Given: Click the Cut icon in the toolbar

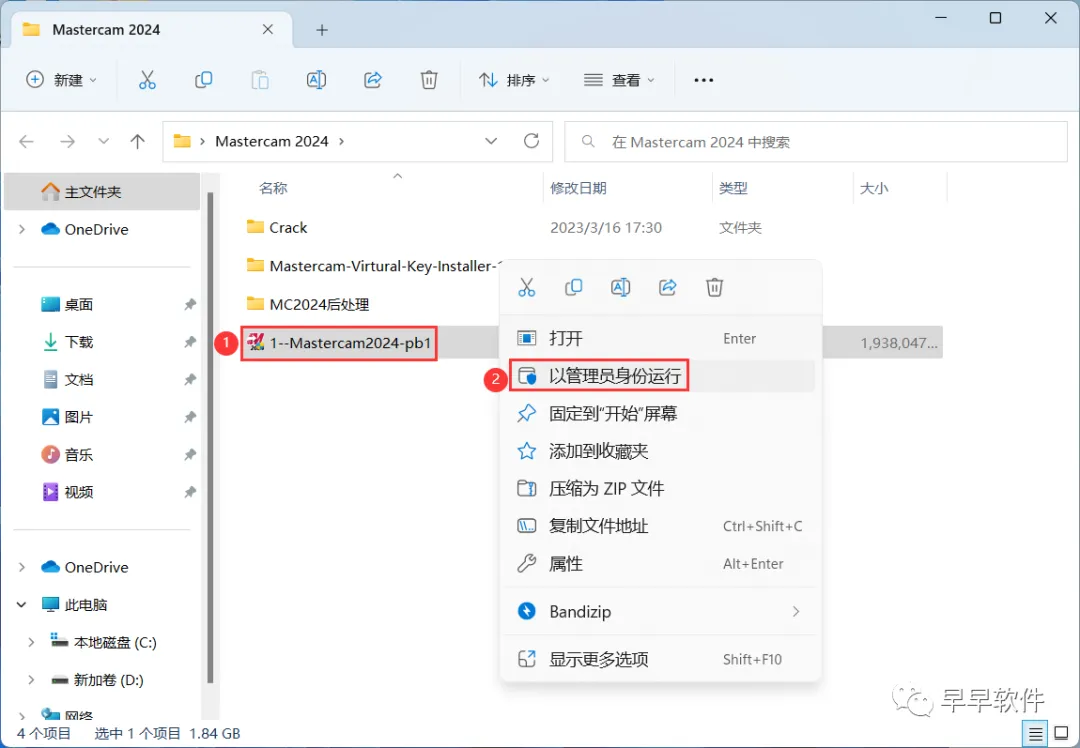Looking at the screenshot, I should click(147, 80).
